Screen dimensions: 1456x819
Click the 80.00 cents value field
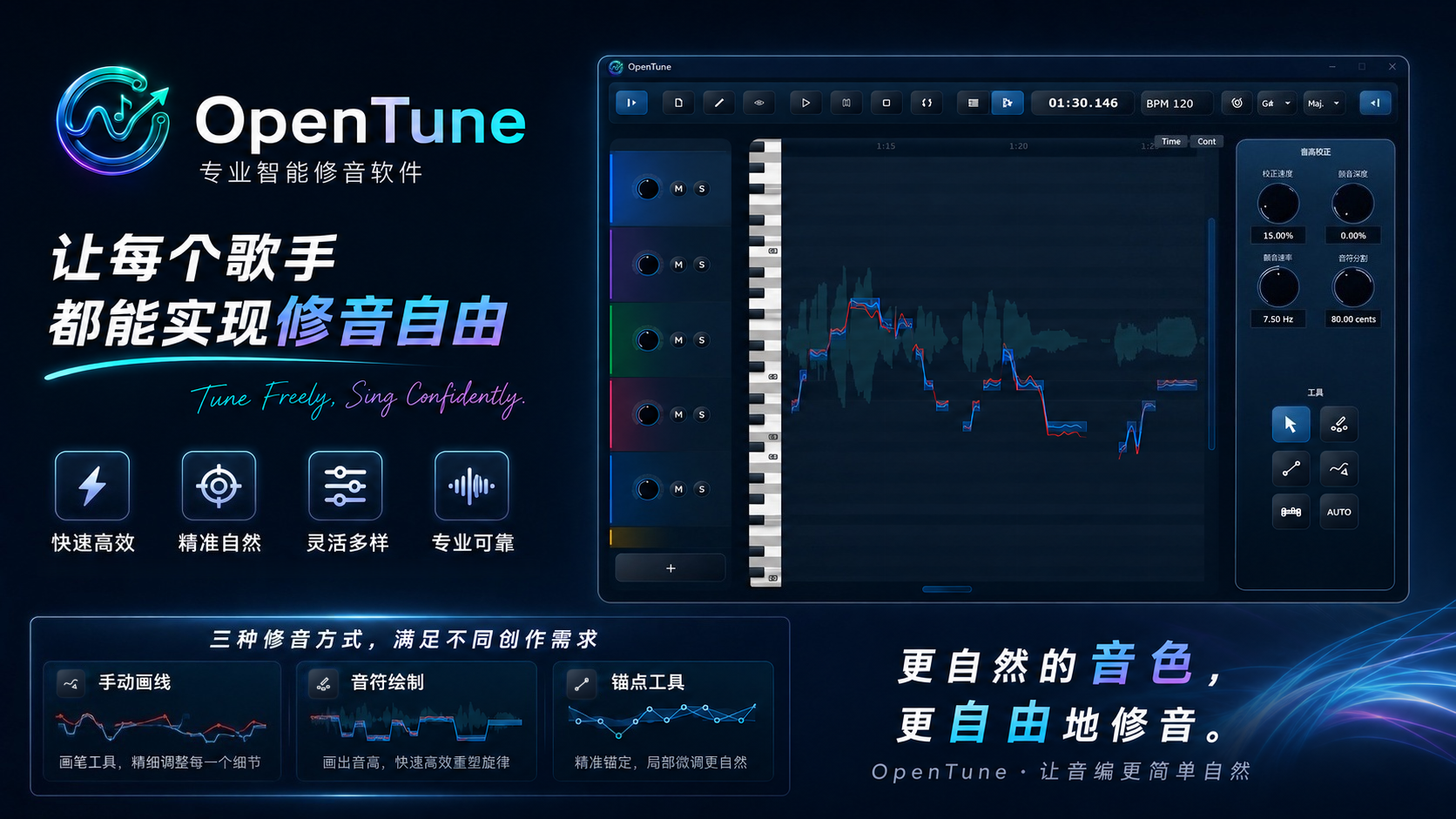pos(1353,319)
